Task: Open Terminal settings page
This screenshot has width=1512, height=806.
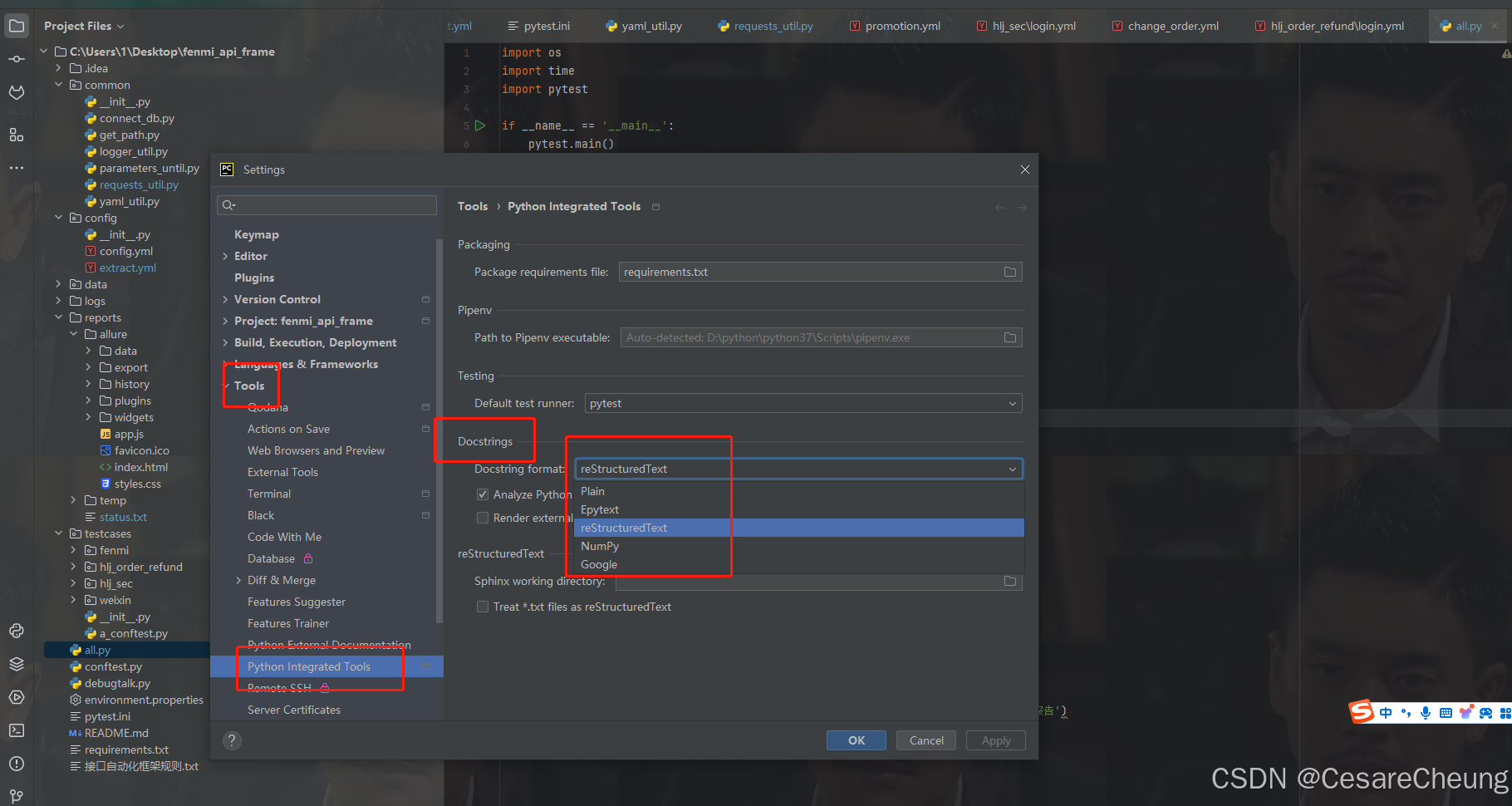Action: click(269, 494)
